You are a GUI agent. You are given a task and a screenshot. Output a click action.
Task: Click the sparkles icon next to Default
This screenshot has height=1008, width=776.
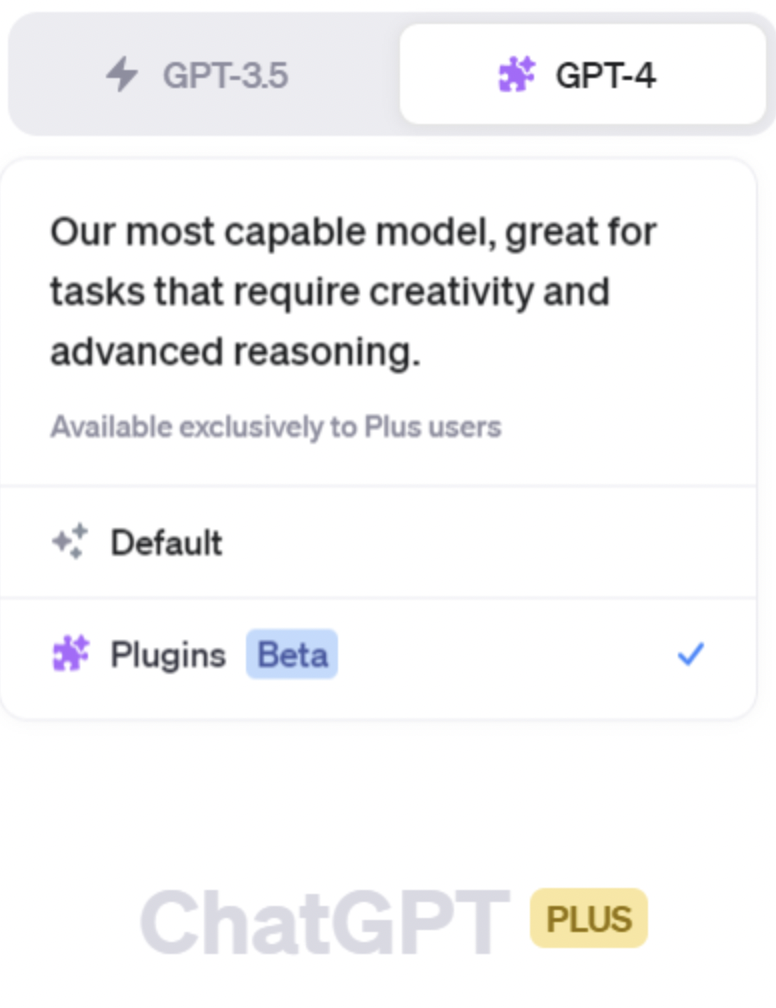(70, 541)
